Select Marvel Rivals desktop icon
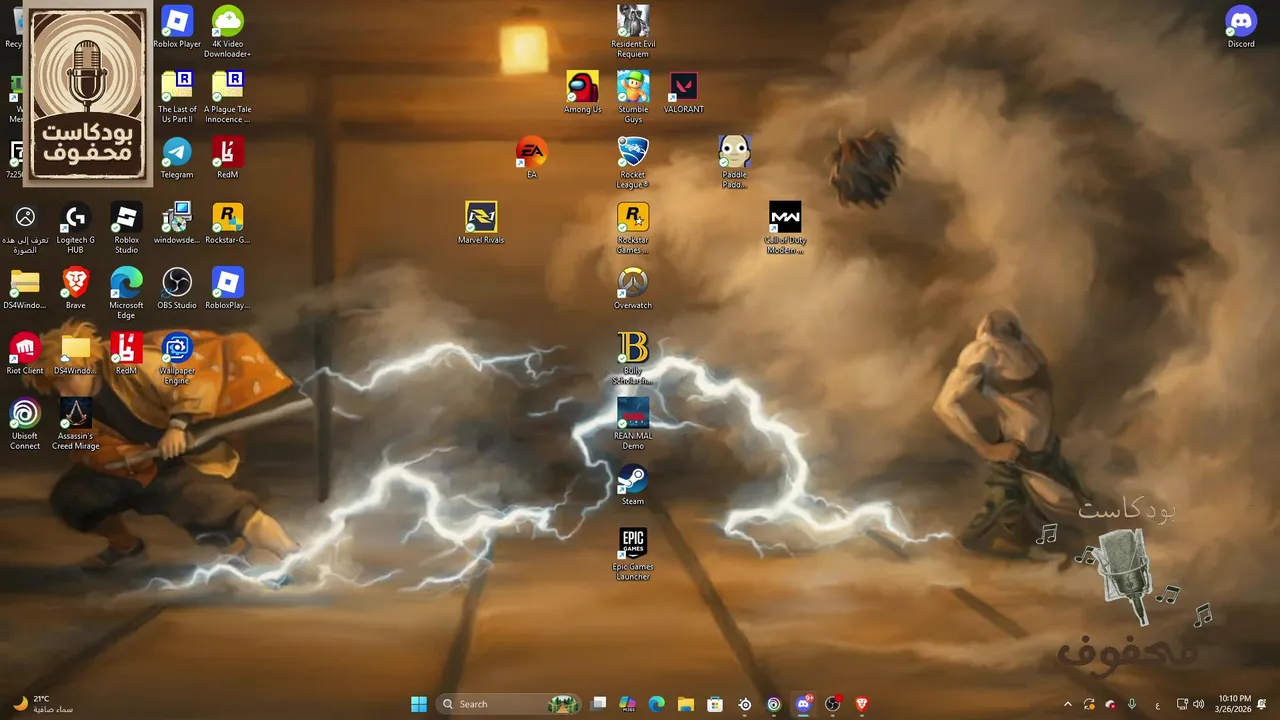Screen dimensions: 1280x720 (481, 223)
